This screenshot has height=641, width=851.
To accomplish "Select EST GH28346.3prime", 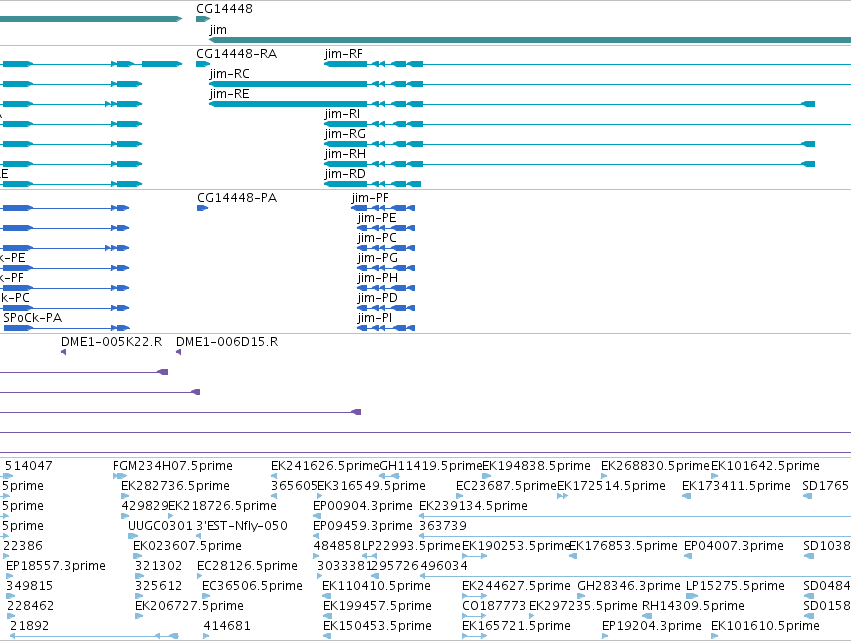I will pos(628,586).
